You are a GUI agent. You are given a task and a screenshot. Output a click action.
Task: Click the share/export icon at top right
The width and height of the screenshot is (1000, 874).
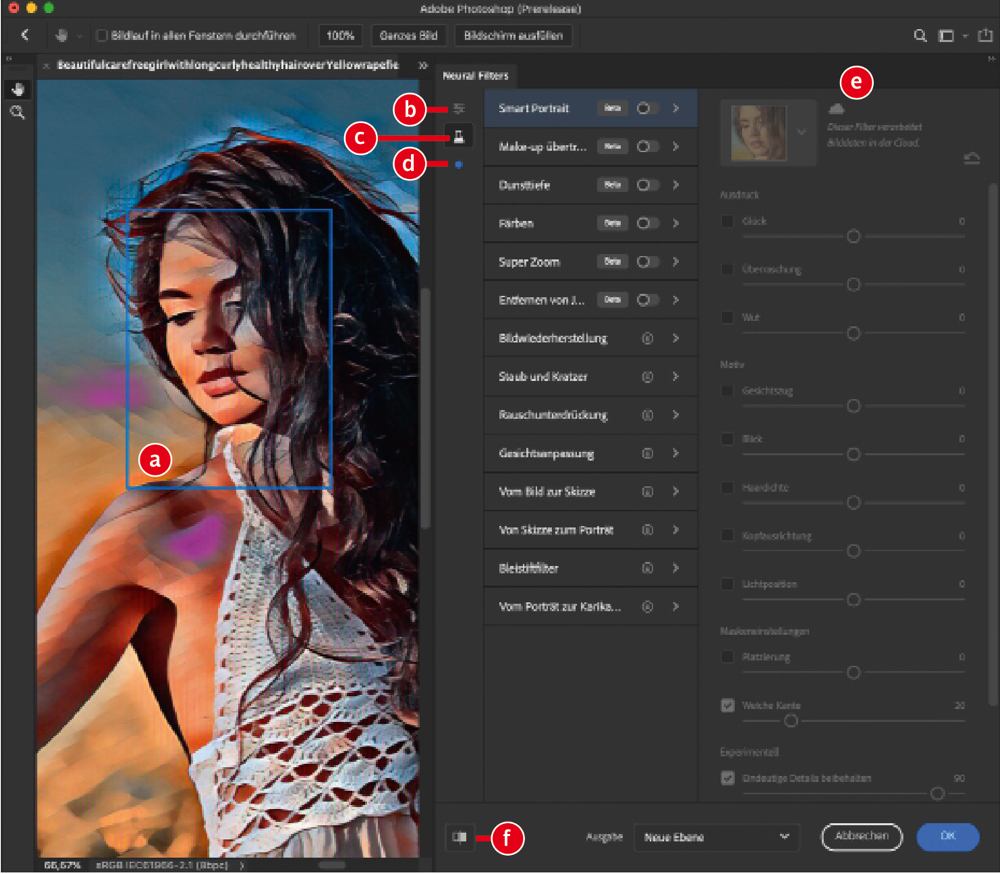coord(983,36)
